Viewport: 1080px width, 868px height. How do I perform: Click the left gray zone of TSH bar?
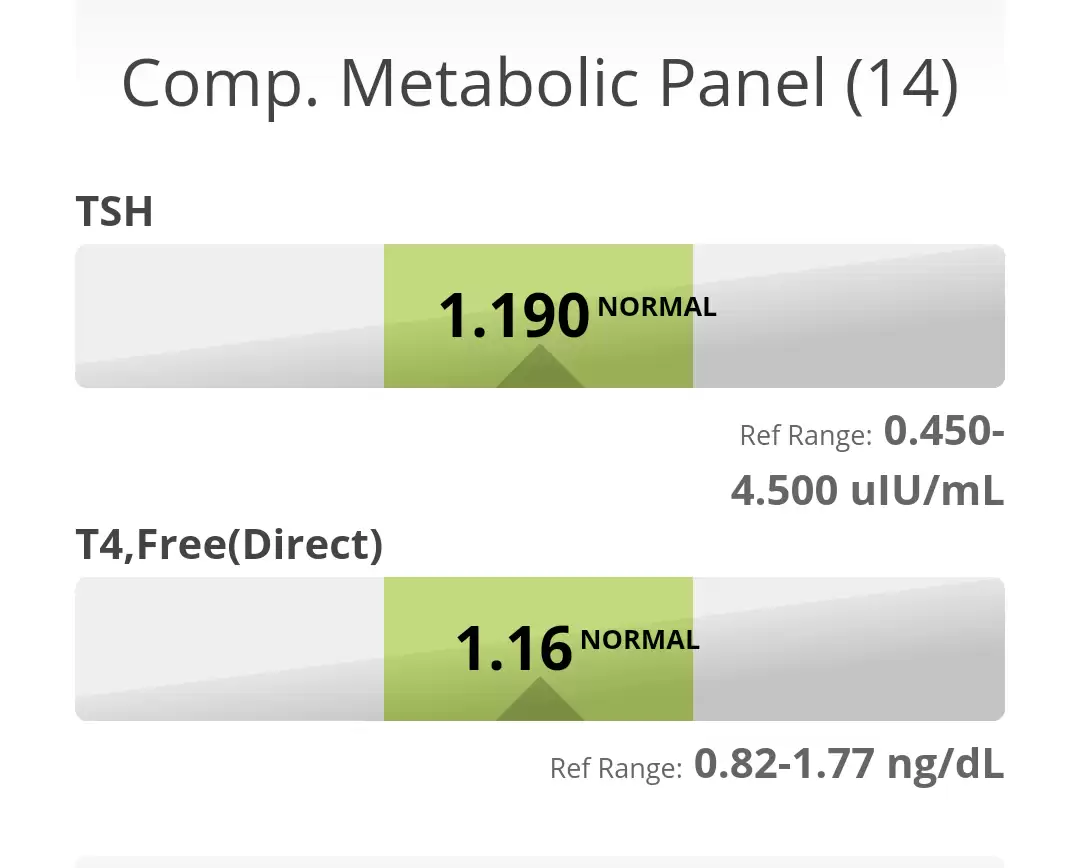(x=229, y=316)
